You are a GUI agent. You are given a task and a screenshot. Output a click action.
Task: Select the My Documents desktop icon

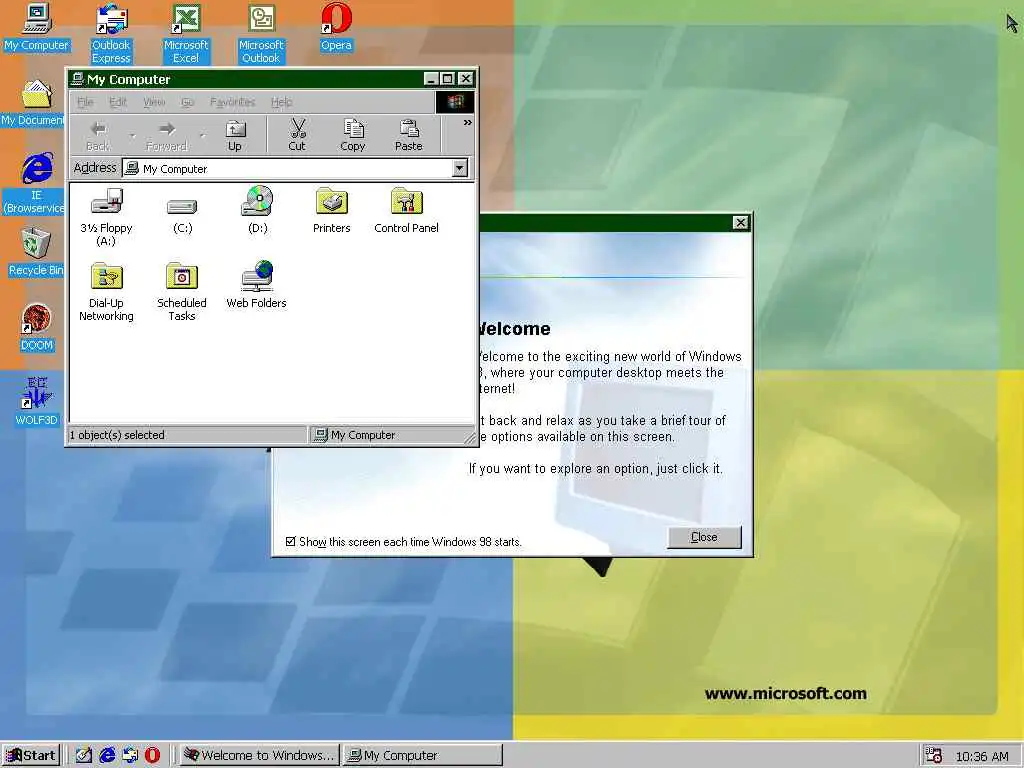(33, 102)
